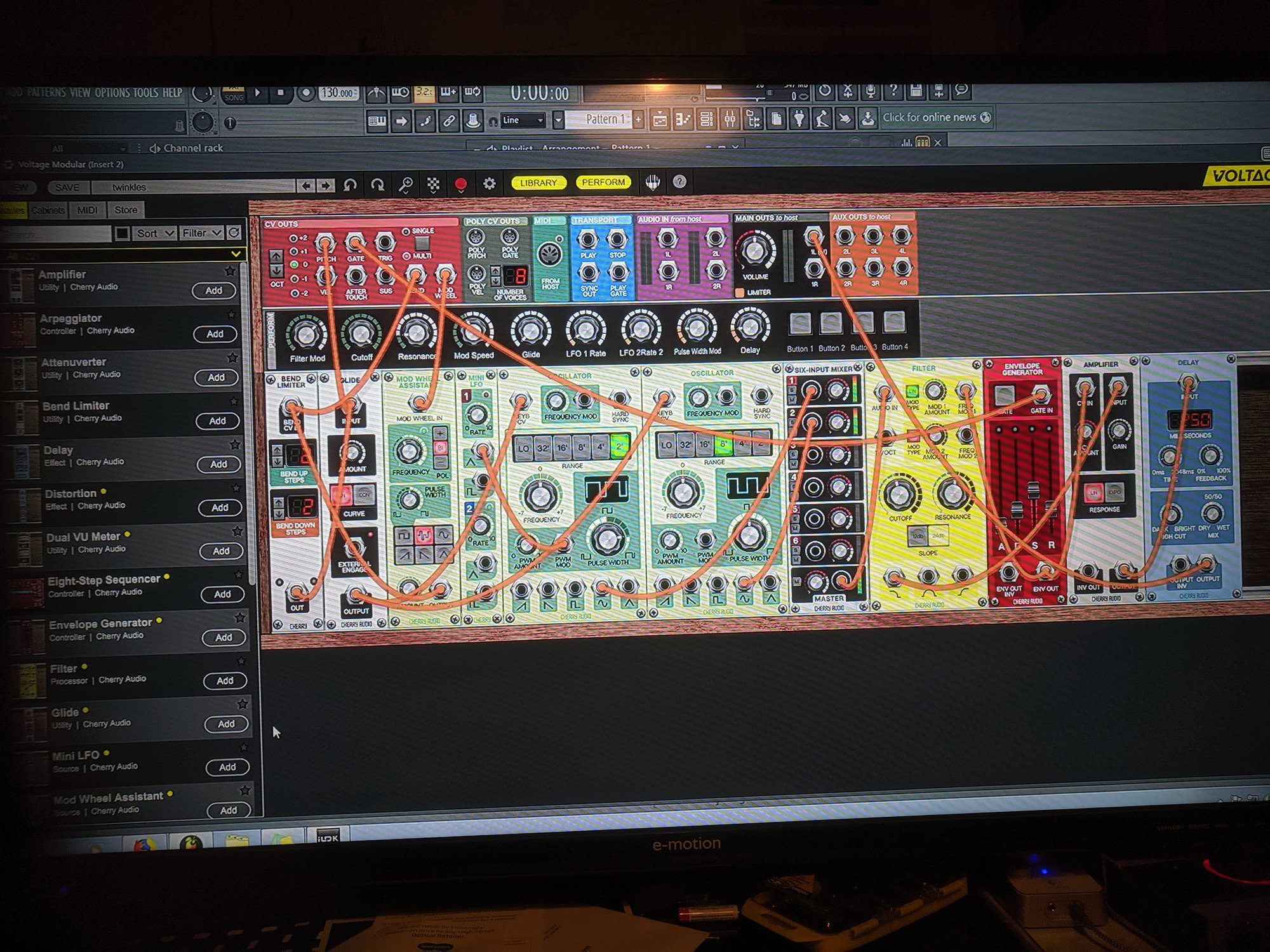1270x952 pixels.
Task: Click the Cutoff perform knob
Action: click(x=361, y=333)
